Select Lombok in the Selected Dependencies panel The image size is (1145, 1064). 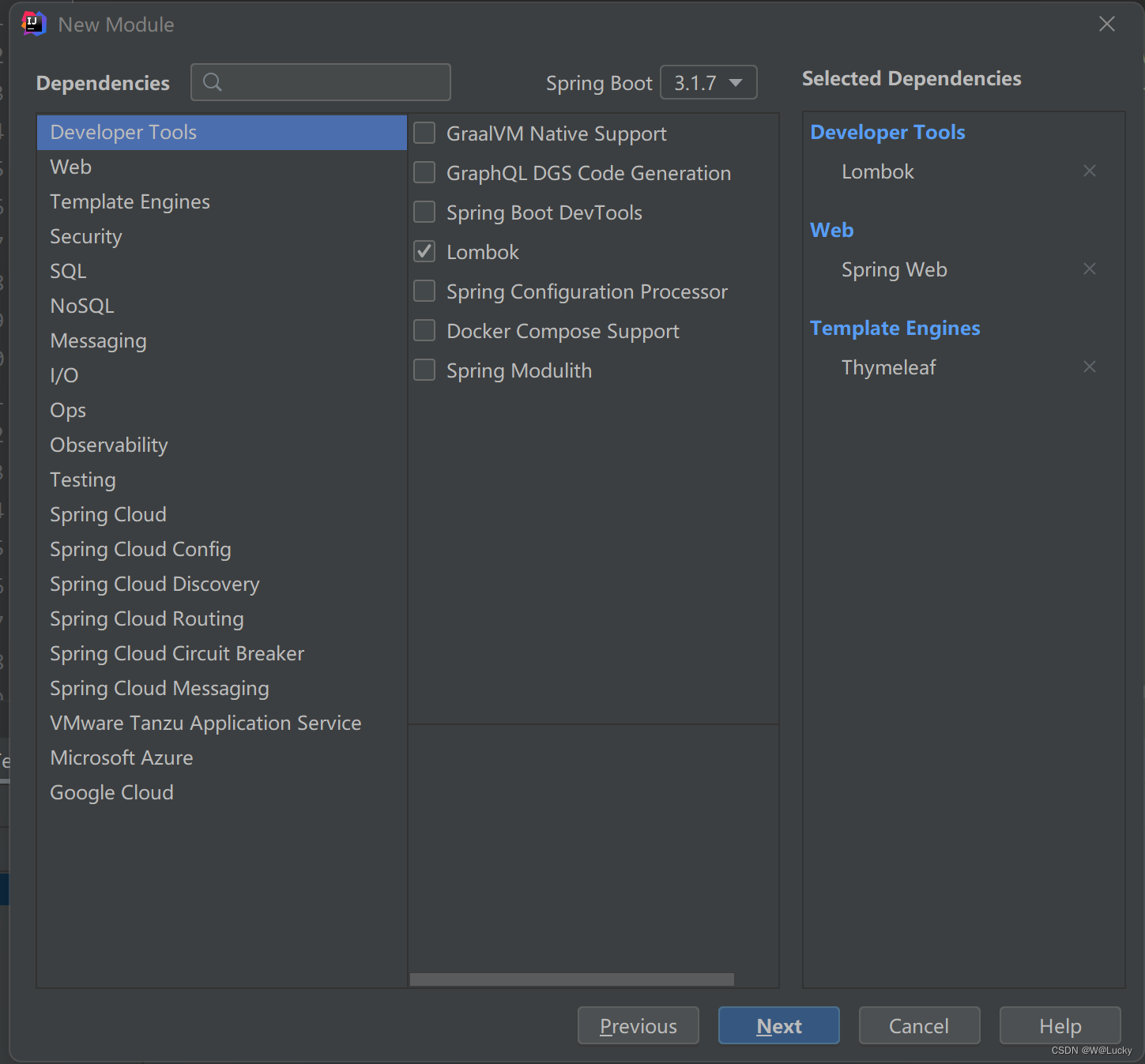[878, 171]
